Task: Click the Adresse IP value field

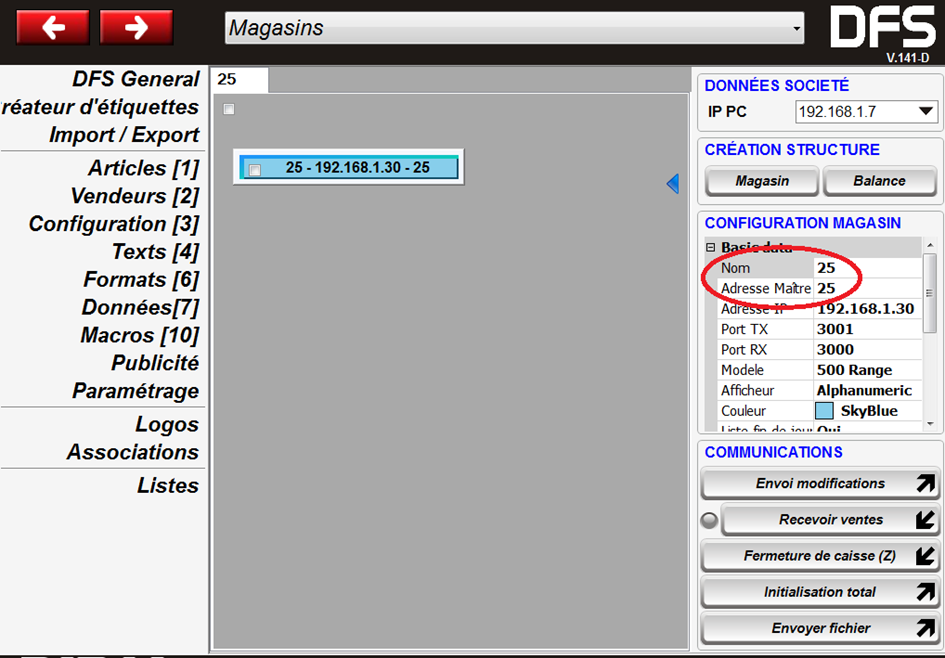Action: pos(865,309)
